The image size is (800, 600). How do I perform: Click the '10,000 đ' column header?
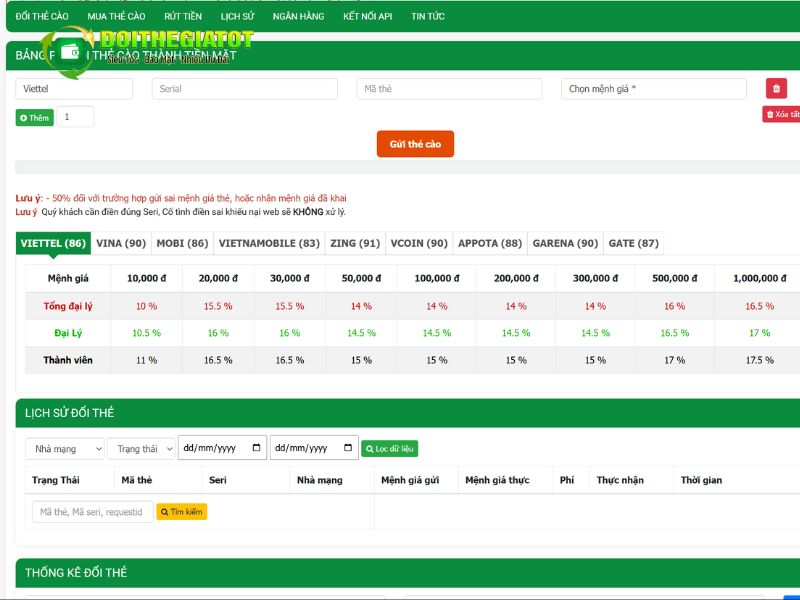[146, 278]
